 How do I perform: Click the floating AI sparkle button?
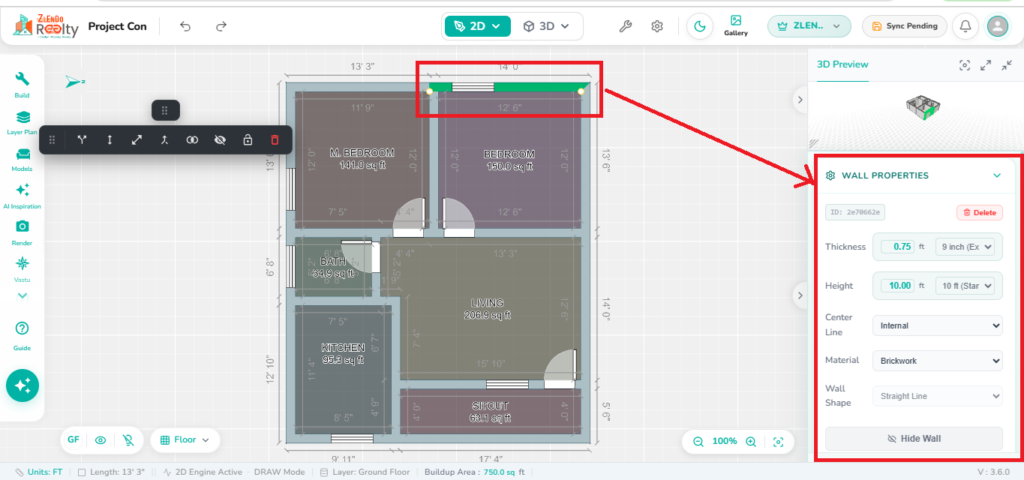(x=22, y=386)
